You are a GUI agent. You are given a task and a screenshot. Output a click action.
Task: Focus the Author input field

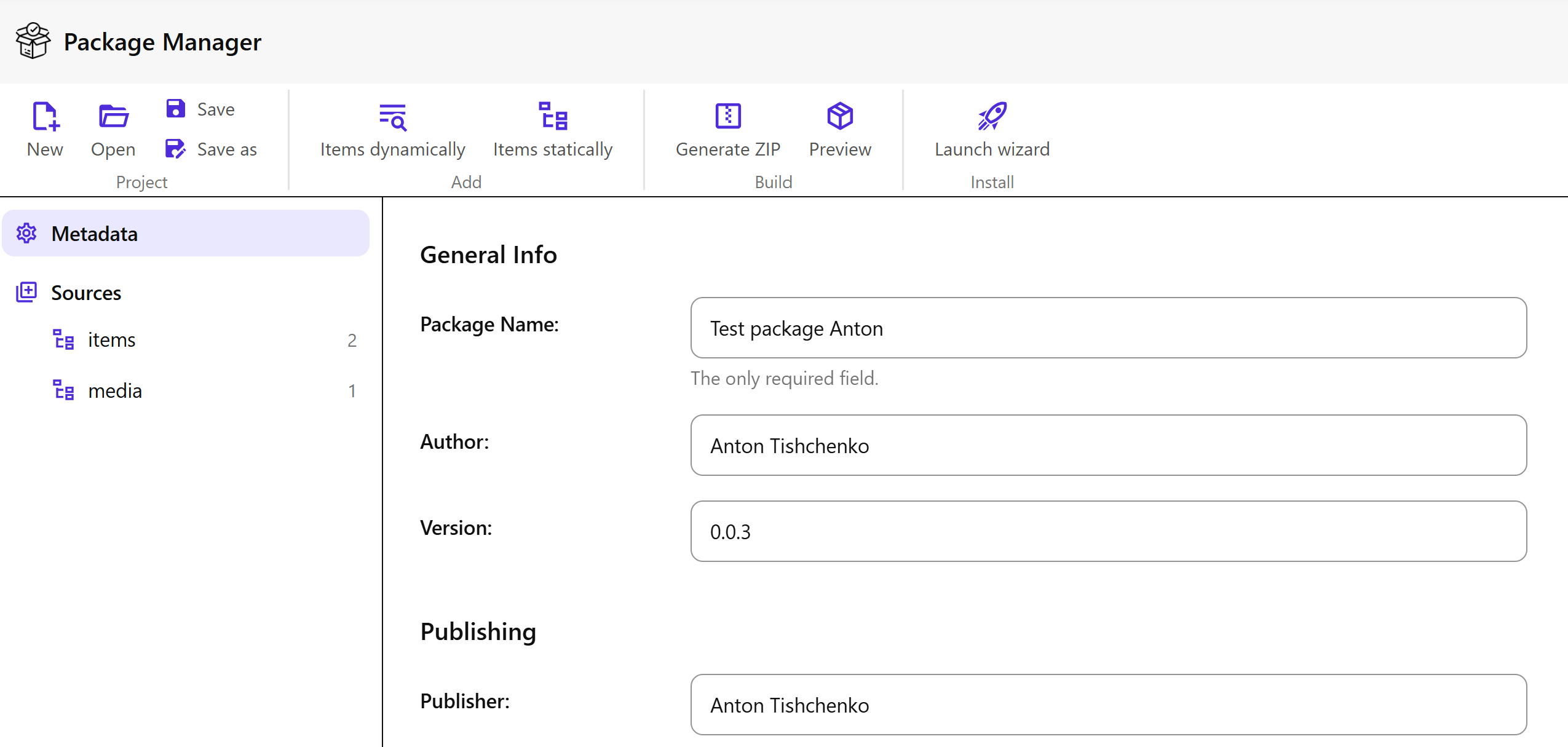pyautogui.click(x=1109, y=445)
